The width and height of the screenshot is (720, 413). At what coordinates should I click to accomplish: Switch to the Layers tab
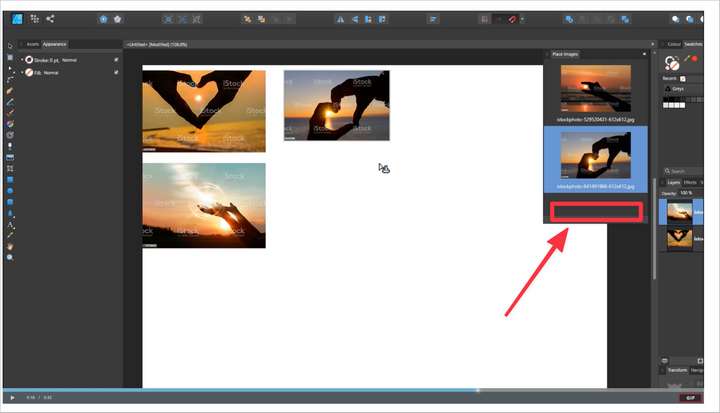click(x=673, y=182)
